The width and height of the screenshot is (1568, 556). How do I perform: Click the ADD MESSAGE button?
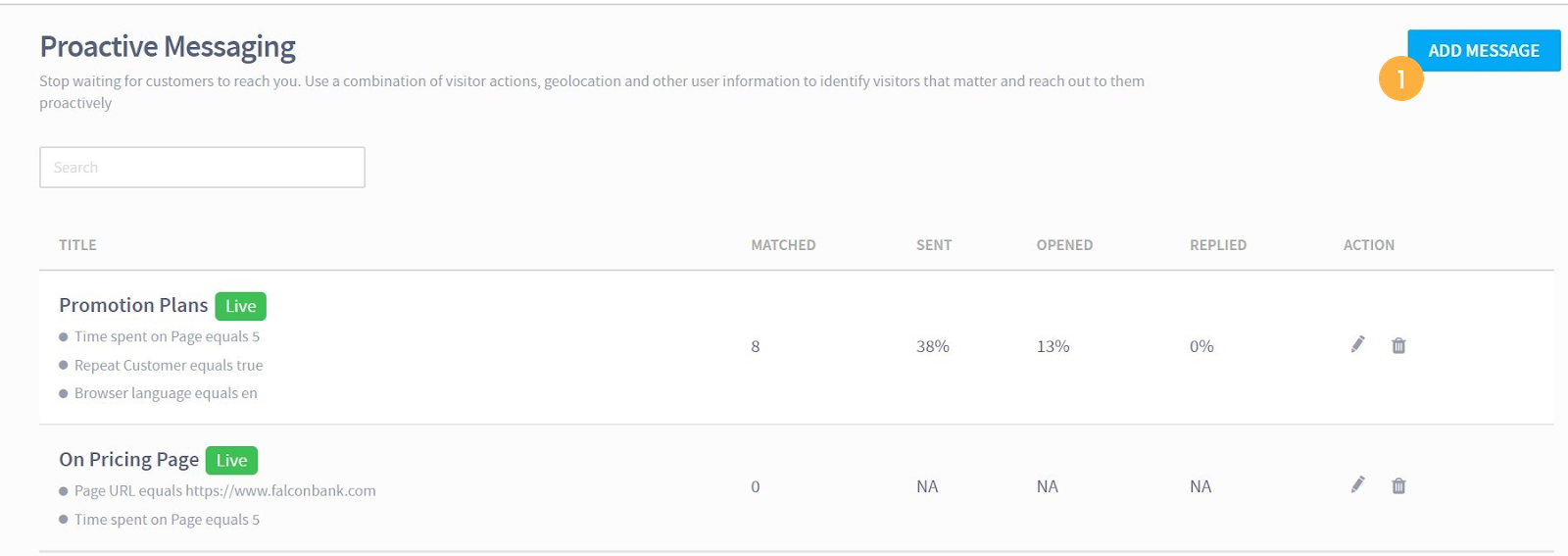1484,50
